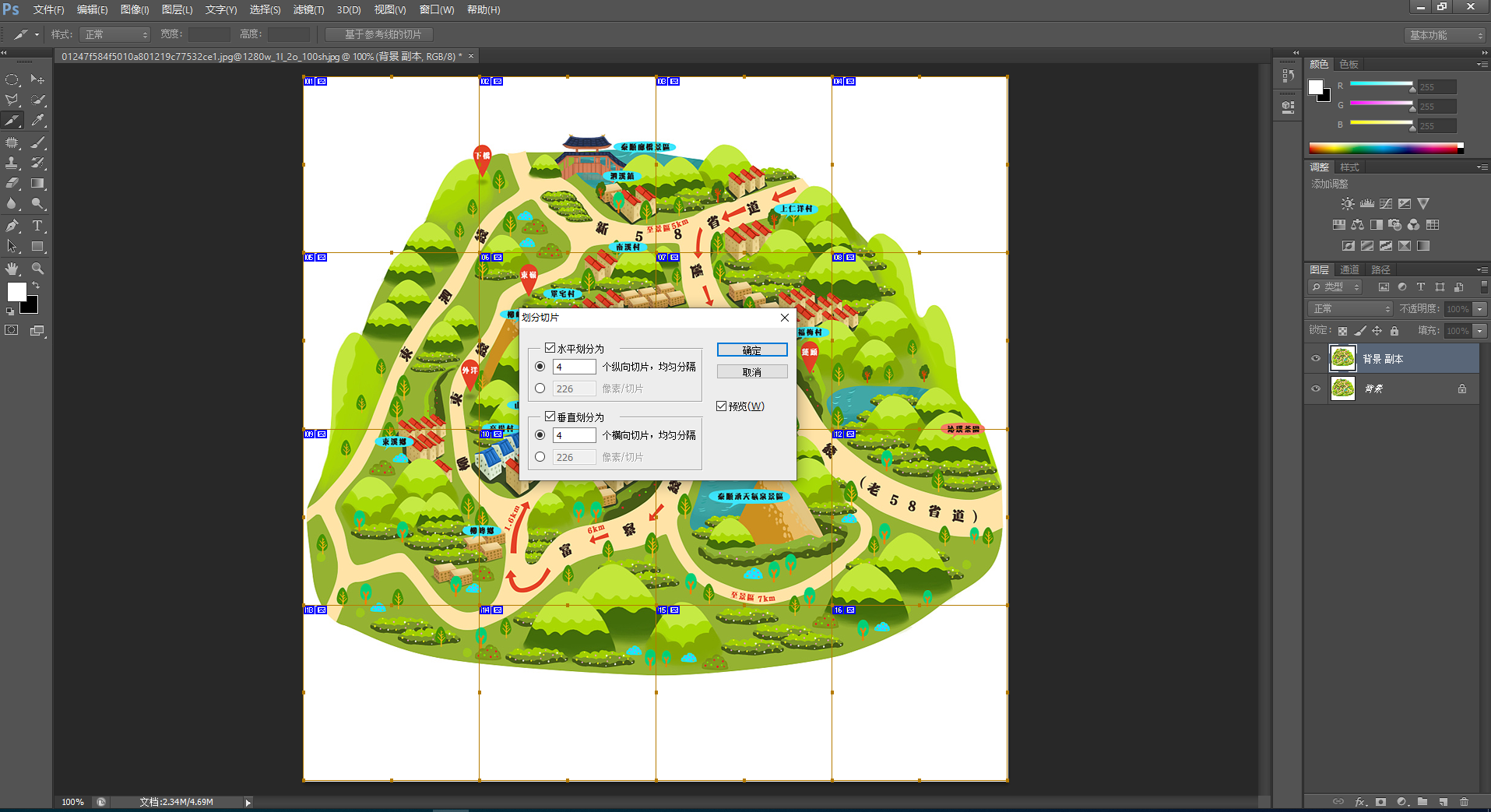The image size is (1491, 812).
Task: Click 确定 in the 划分切片 dialog
Action: point(752,350)
